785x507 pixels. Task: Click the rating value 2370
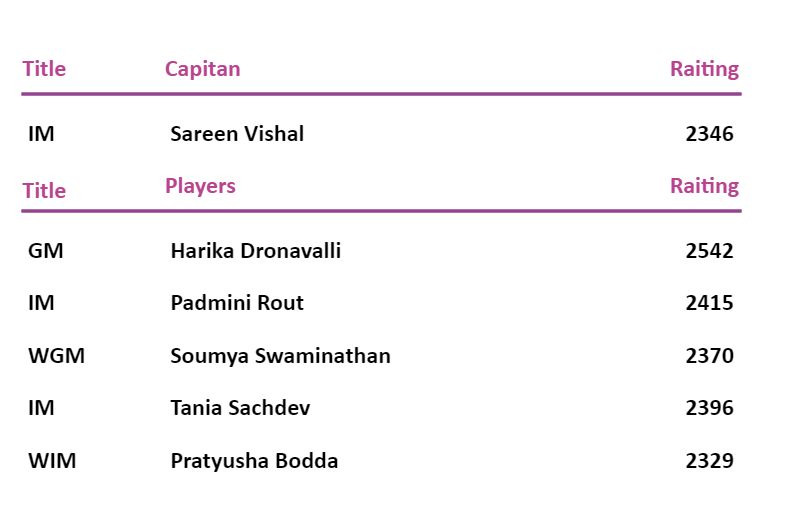pos(709,356)
